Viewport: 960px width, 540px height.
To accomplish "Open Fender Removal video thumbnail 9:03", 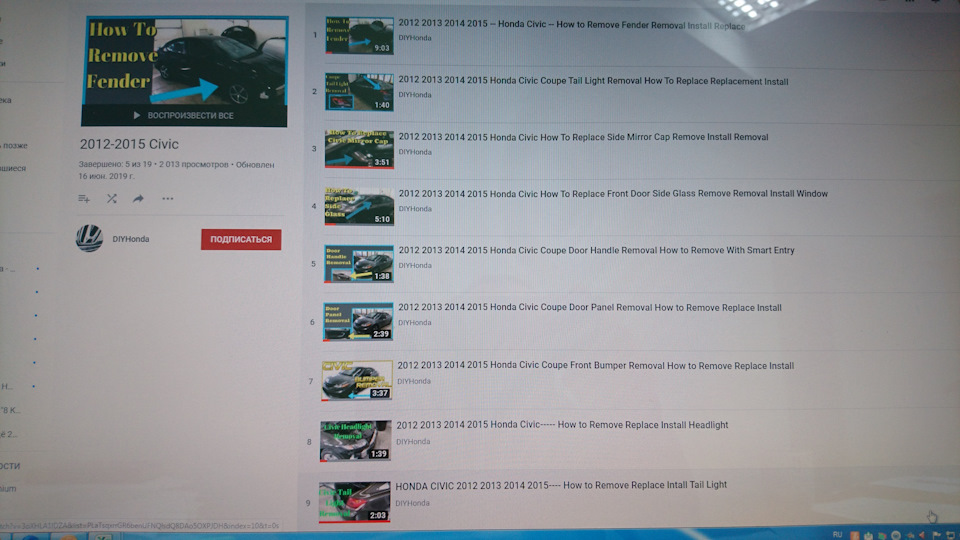I will 359,36.
